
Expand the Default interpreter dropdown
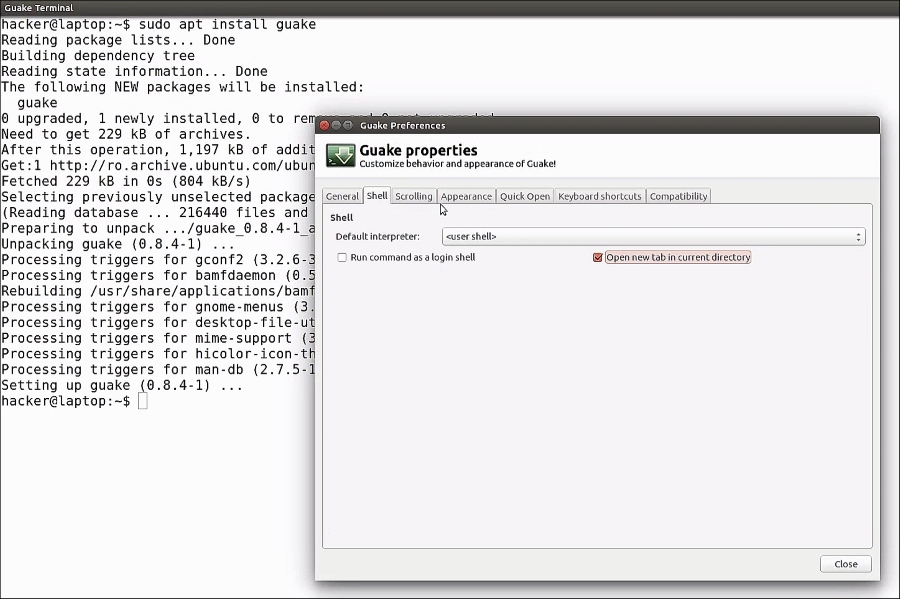654,236
